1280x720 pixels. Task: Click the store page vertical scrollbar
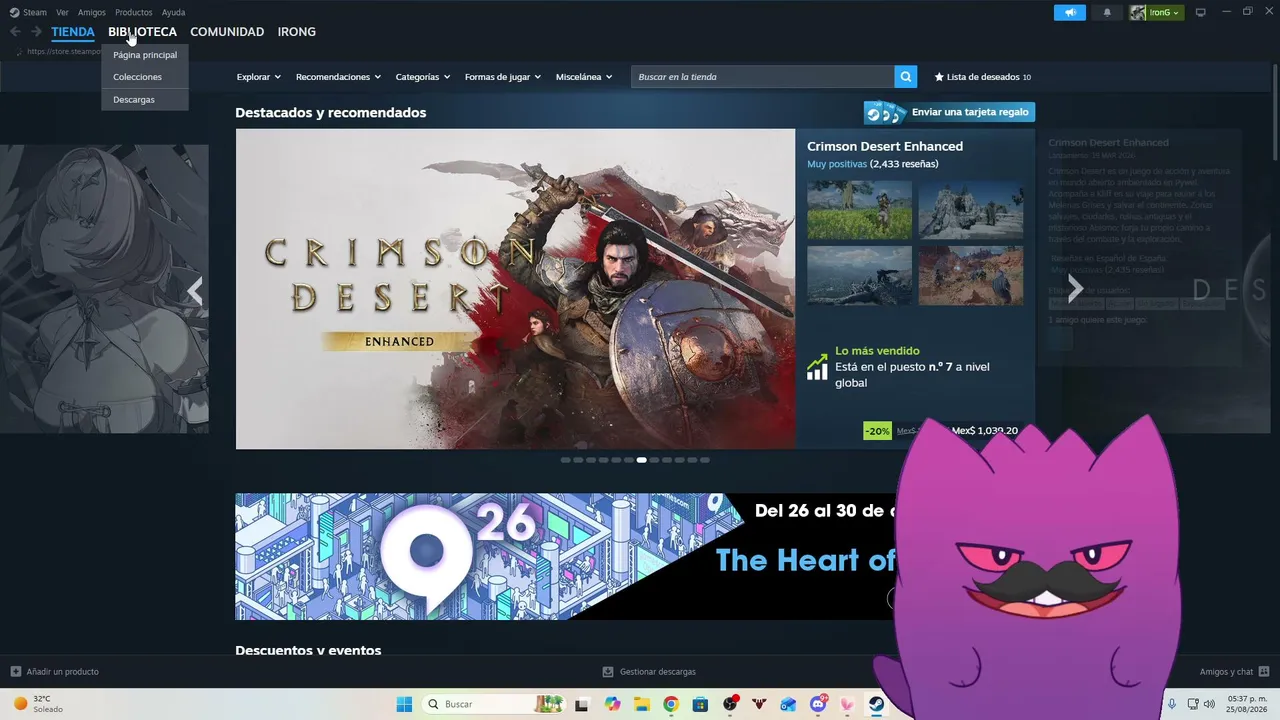1275,110
